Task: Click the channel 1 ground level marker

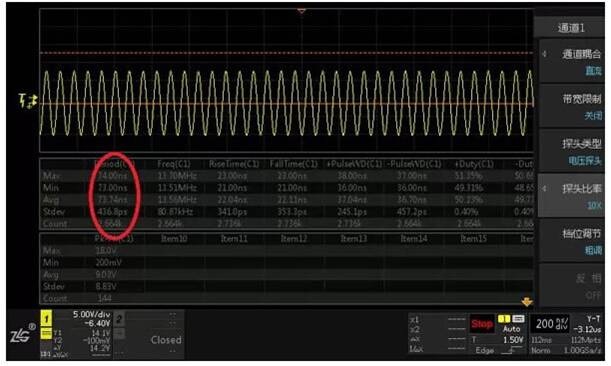Action: click(28, 101)
